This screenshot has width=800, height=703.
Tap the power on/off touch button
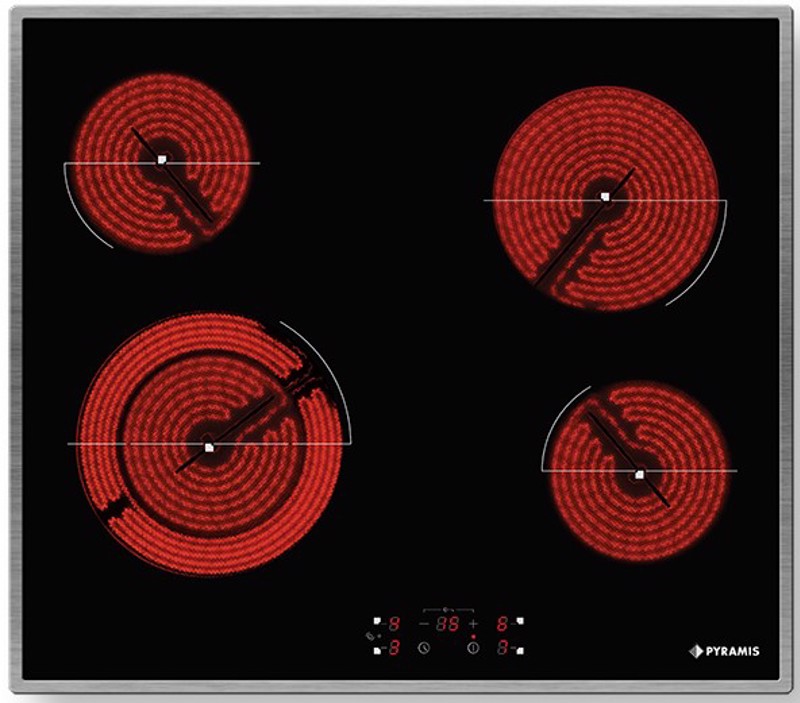point(473,648)
